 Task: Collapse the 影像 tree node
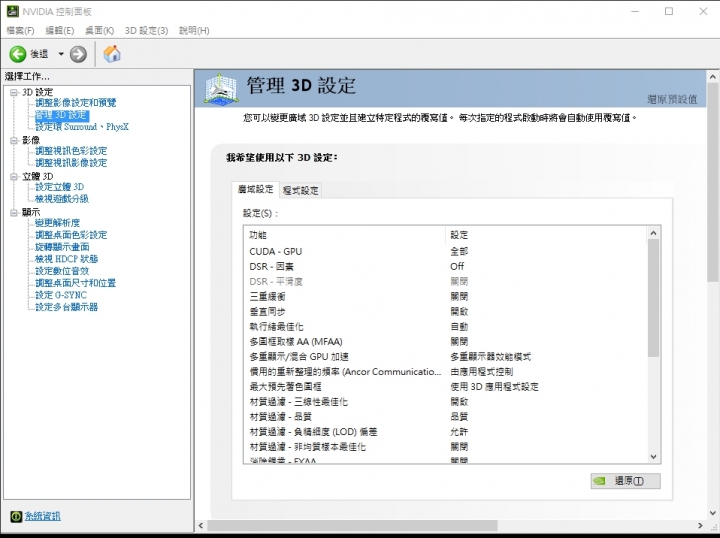(14, 140)
